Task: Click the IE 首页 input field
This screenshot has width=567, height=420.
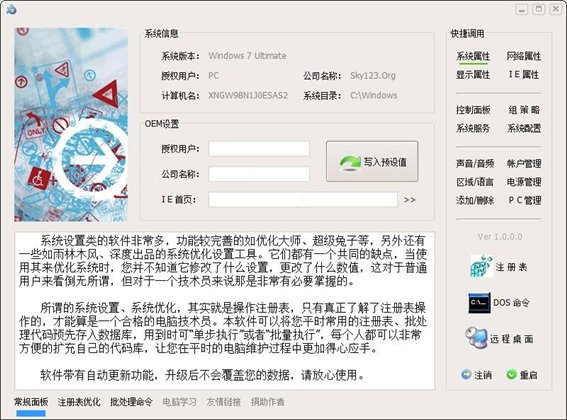Action: [303, 200]
